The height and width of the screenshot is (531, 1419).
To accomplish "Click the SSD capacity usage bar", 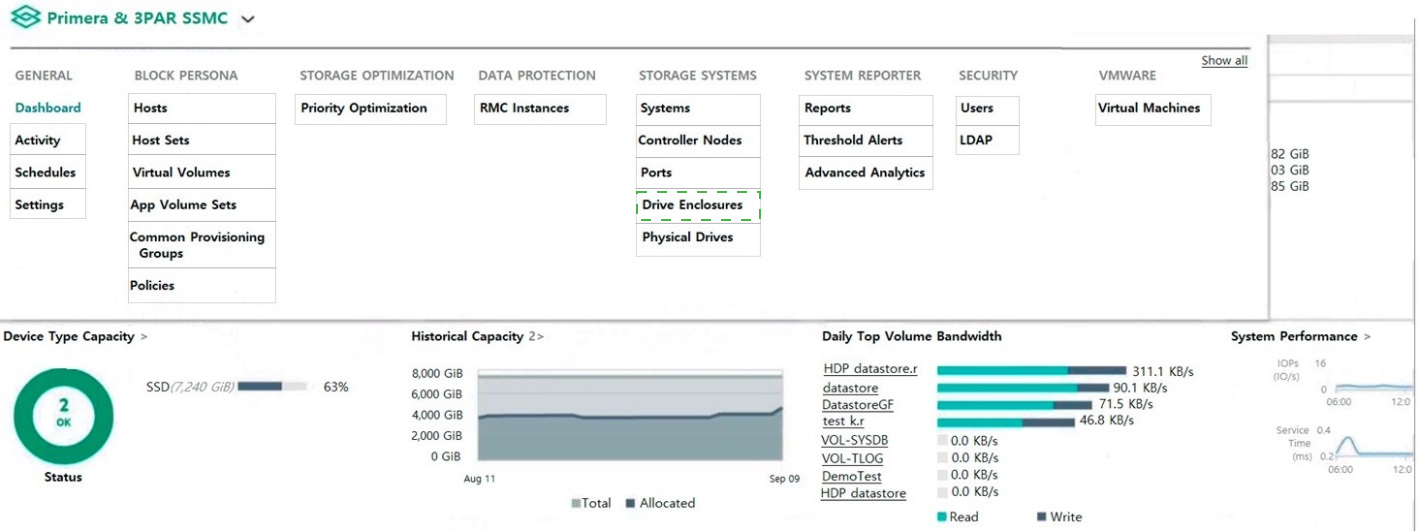I will 272,386.
